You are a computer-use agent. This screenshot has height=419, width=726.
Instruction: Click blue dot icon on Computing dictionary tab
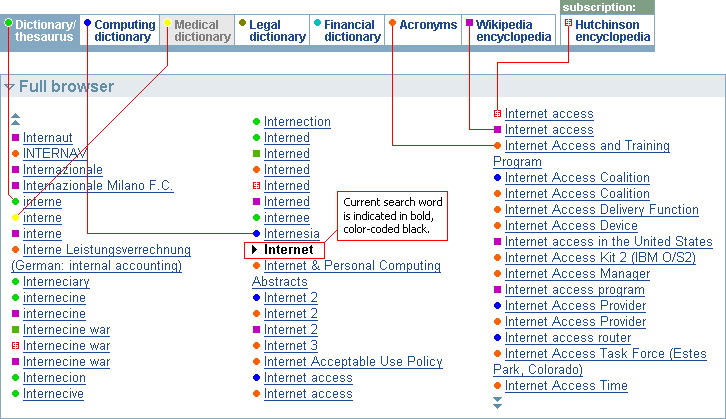click(x=88, y=22)
